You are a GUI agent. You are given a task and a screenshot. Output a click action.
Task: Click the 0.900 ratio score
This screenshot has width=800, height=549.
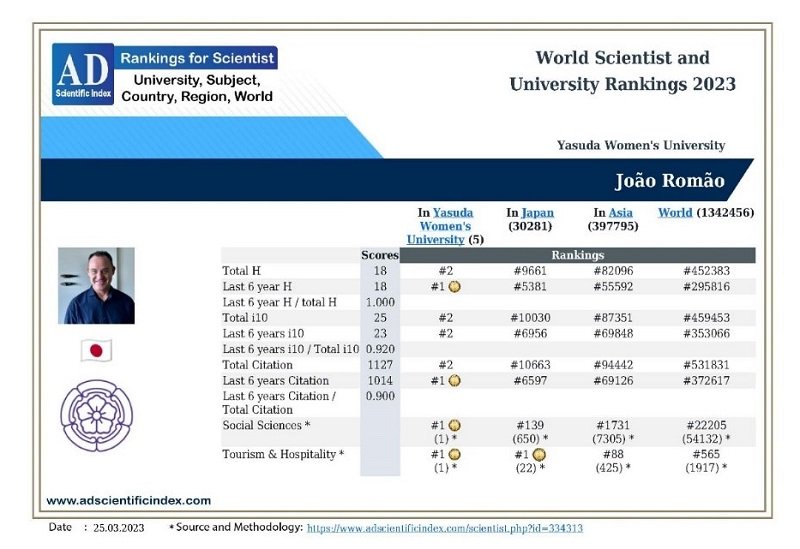[x=380, y=396]
